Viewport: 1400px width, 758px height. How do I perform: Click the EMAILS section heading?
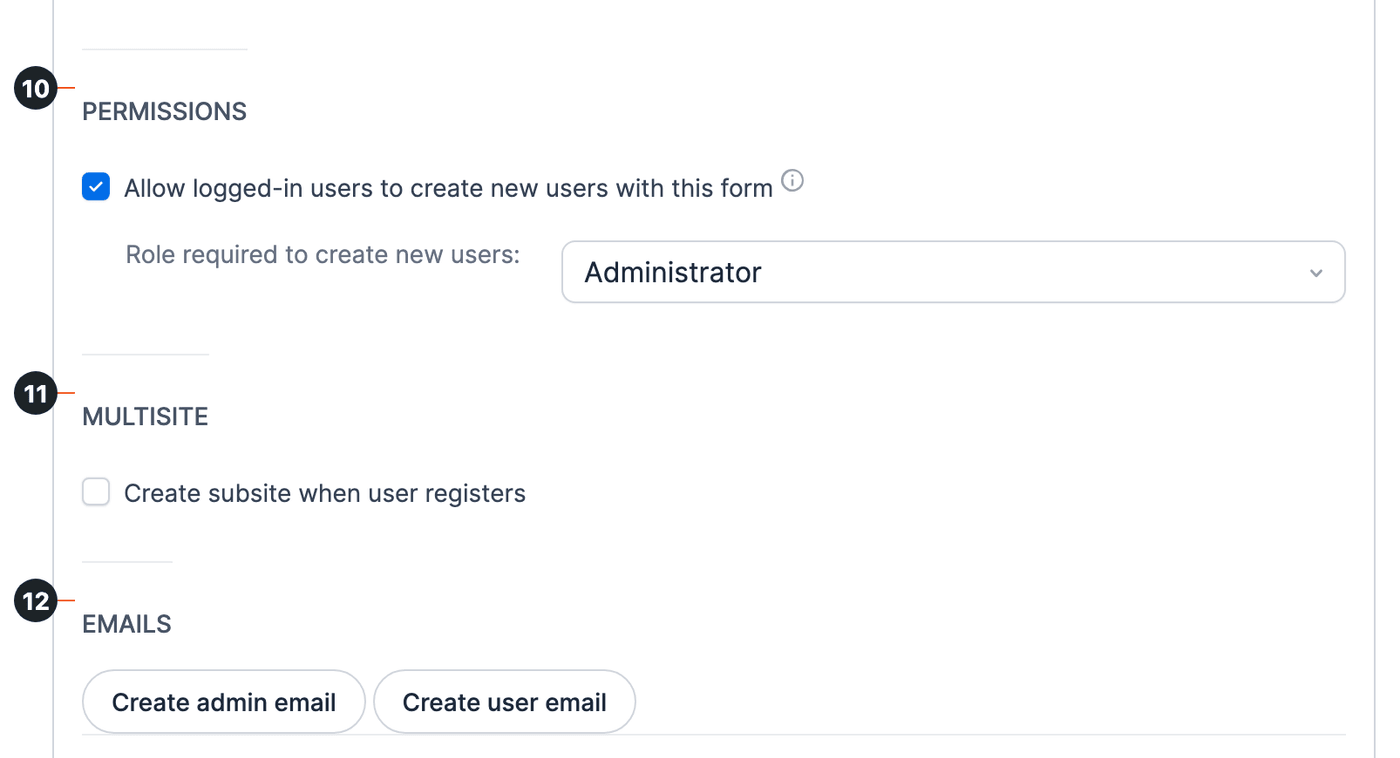(127, 624)
